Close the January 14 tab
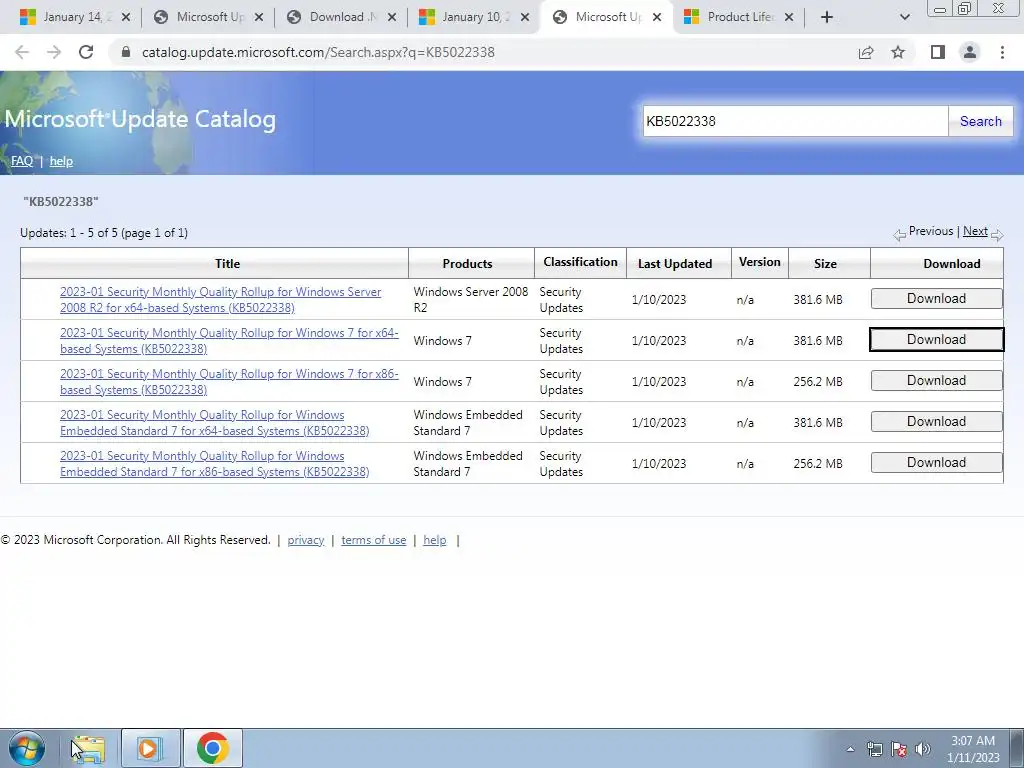Viewport: 1024px width, 768px height. coord(126,17)
